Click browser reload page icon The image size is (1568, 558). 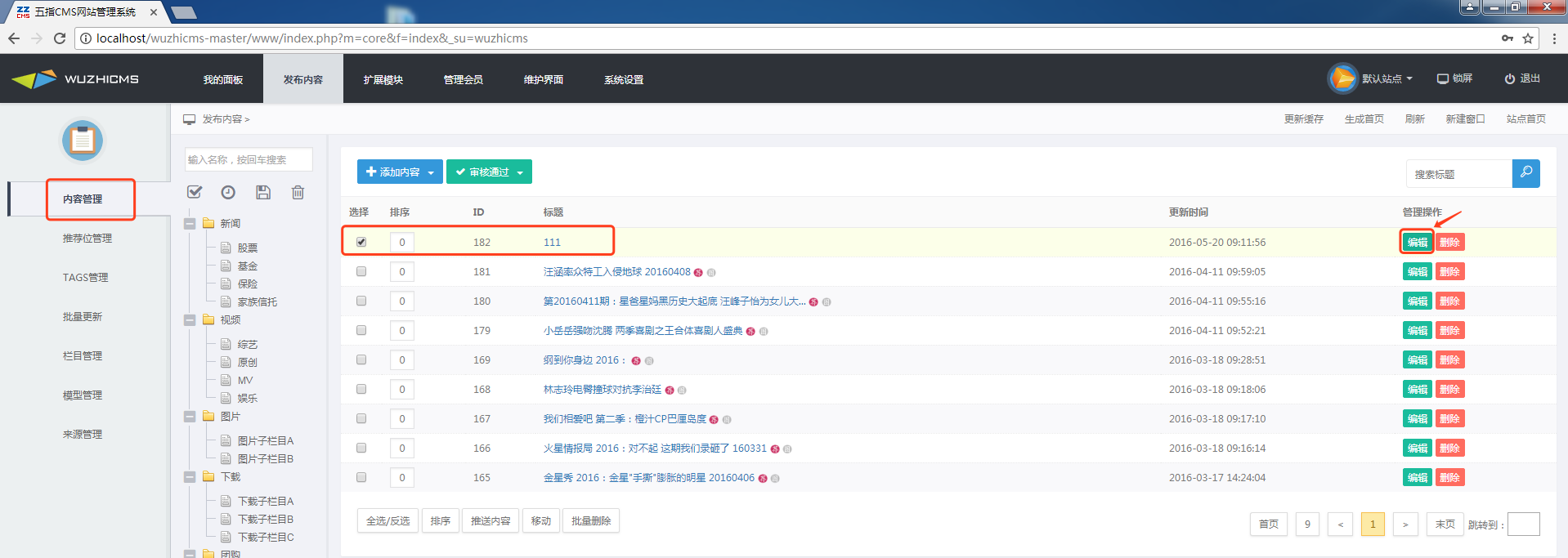coord(60,38)
